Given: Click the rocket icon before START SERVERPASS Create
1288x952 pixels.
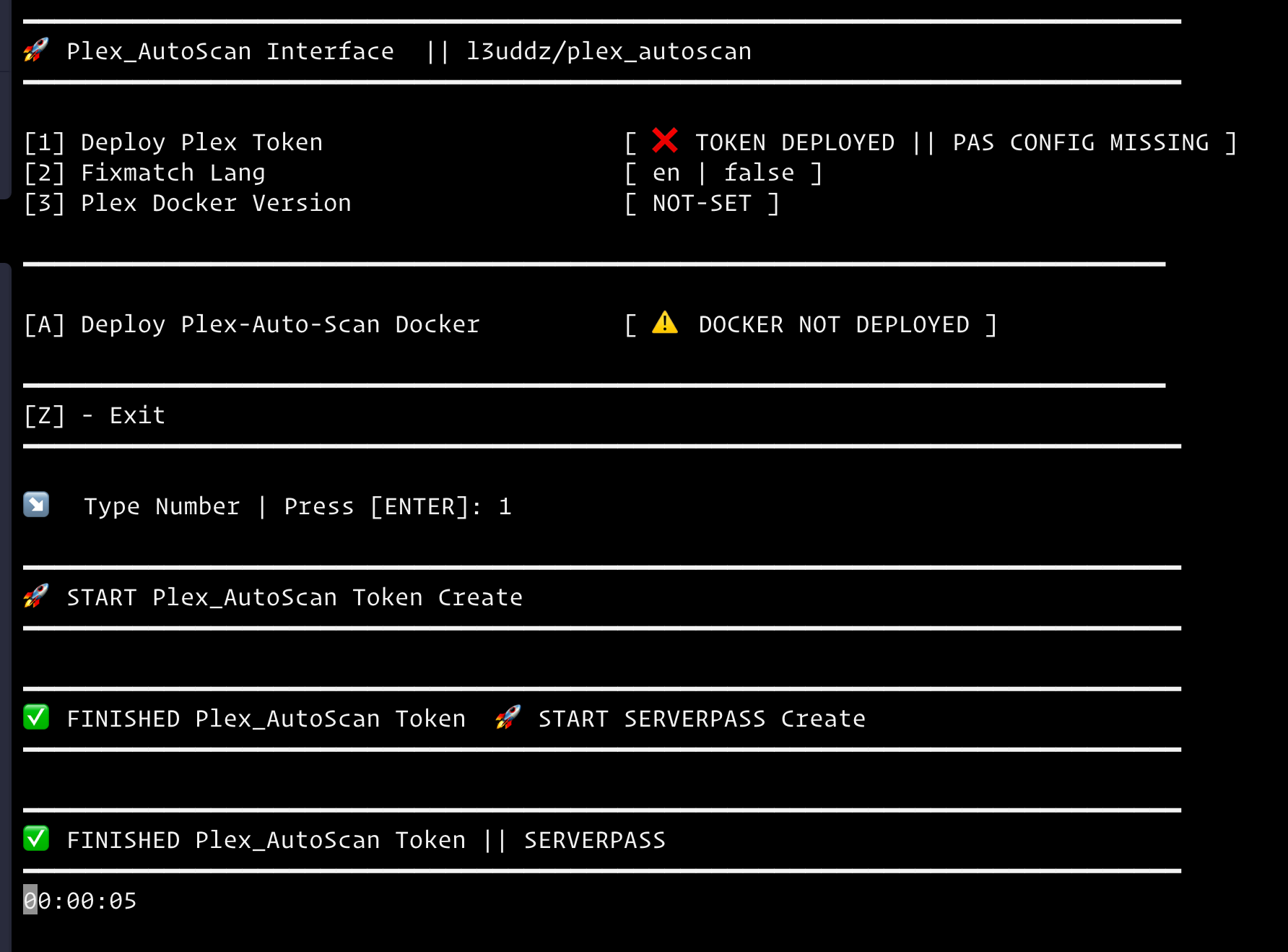Looking at the screenshot, I should 508,717.
